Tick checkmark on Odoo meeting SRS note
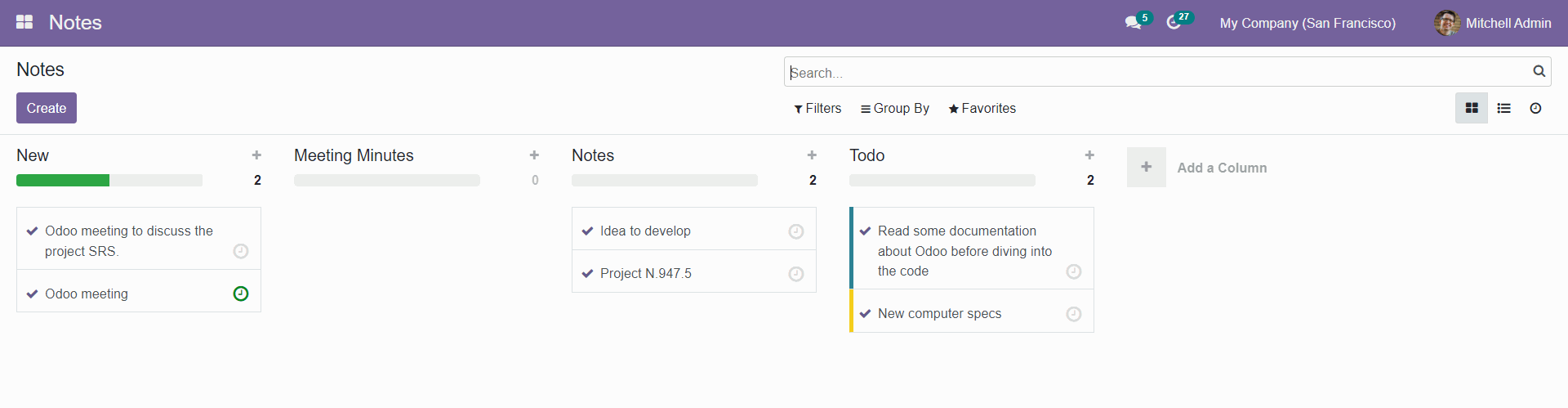 (33, 231)
